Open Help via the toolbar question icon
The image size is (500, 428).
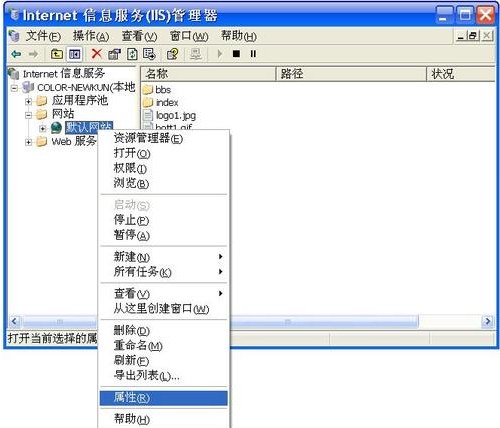173,54
